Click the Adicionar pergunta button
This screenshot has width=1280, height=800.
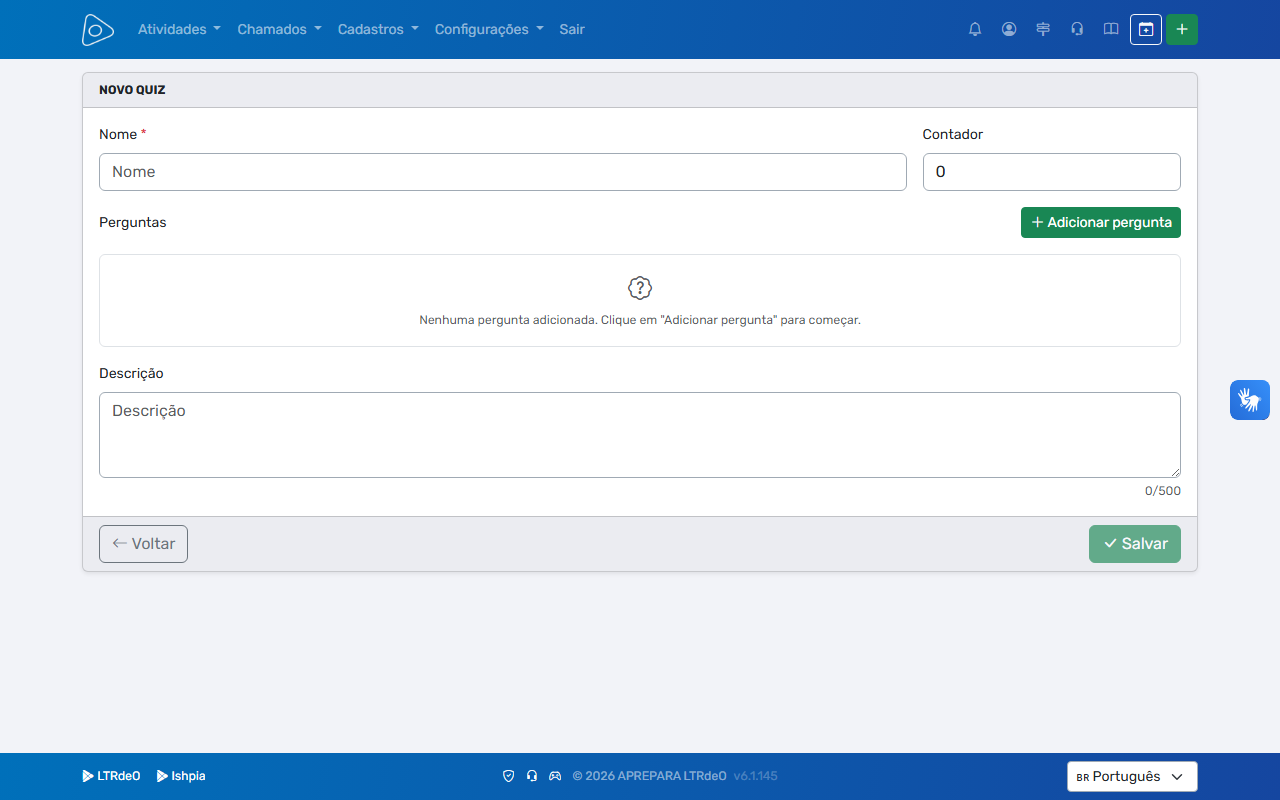[x=1101, y=222]
